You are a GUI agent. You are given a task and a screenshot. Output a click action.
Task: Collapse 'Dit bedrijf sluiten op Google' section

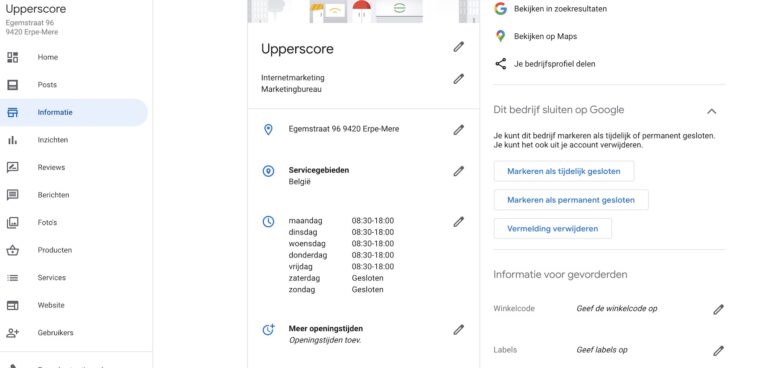point(712,111)
